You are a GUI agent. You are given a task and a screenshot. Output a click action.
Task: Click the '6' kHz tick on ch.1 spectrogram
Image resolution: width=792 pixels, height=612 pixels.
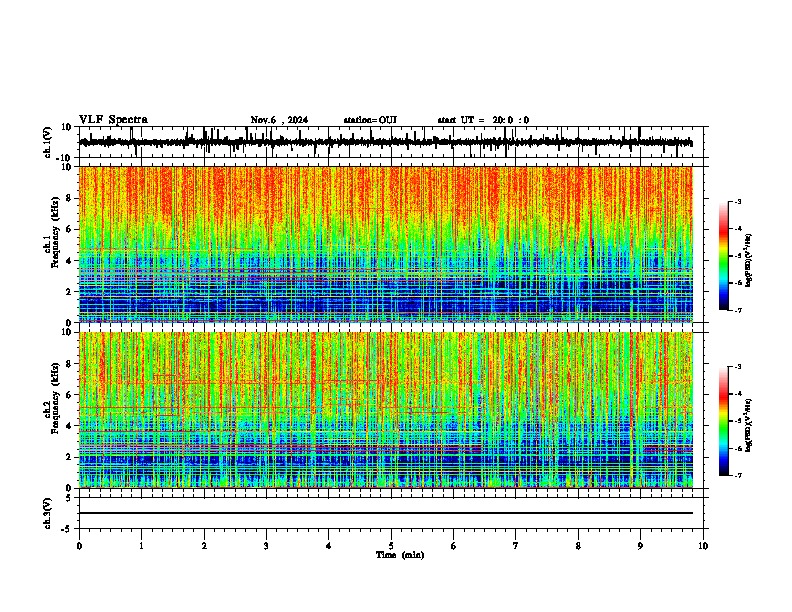pyautogui.click(x=70, y=229)
